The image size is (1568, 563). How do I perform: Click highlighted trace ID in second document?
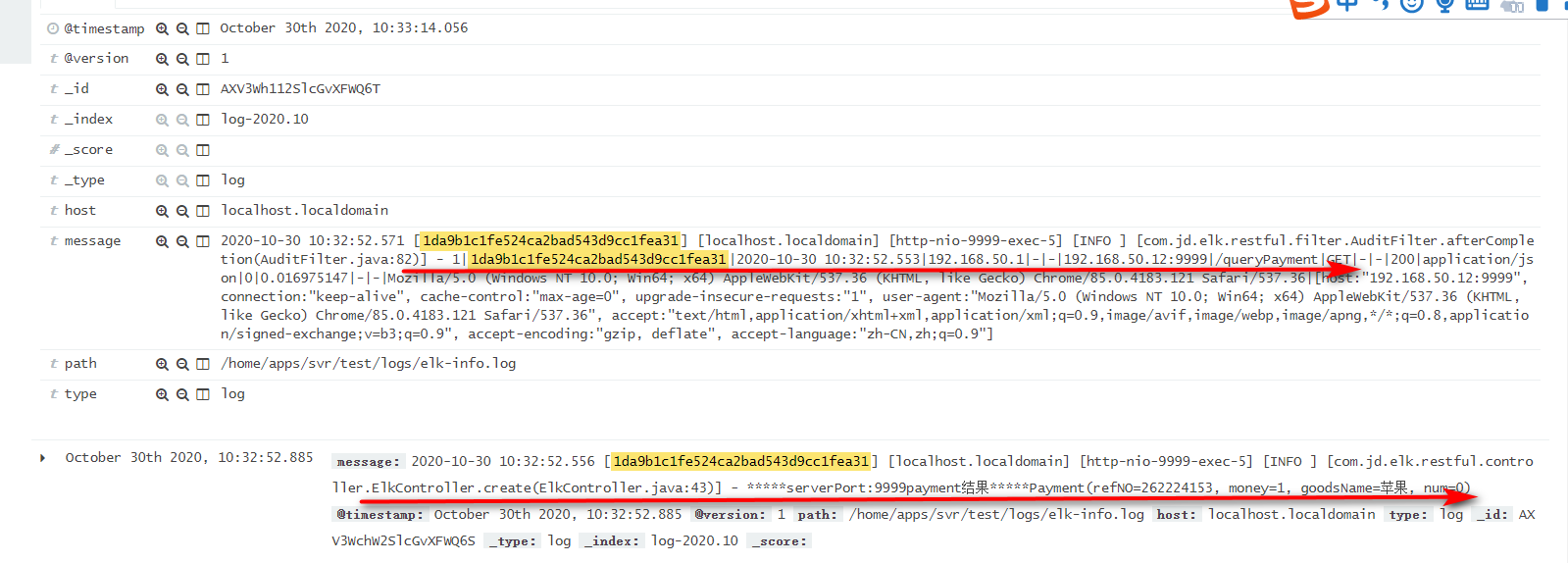(x=741, y=461)
